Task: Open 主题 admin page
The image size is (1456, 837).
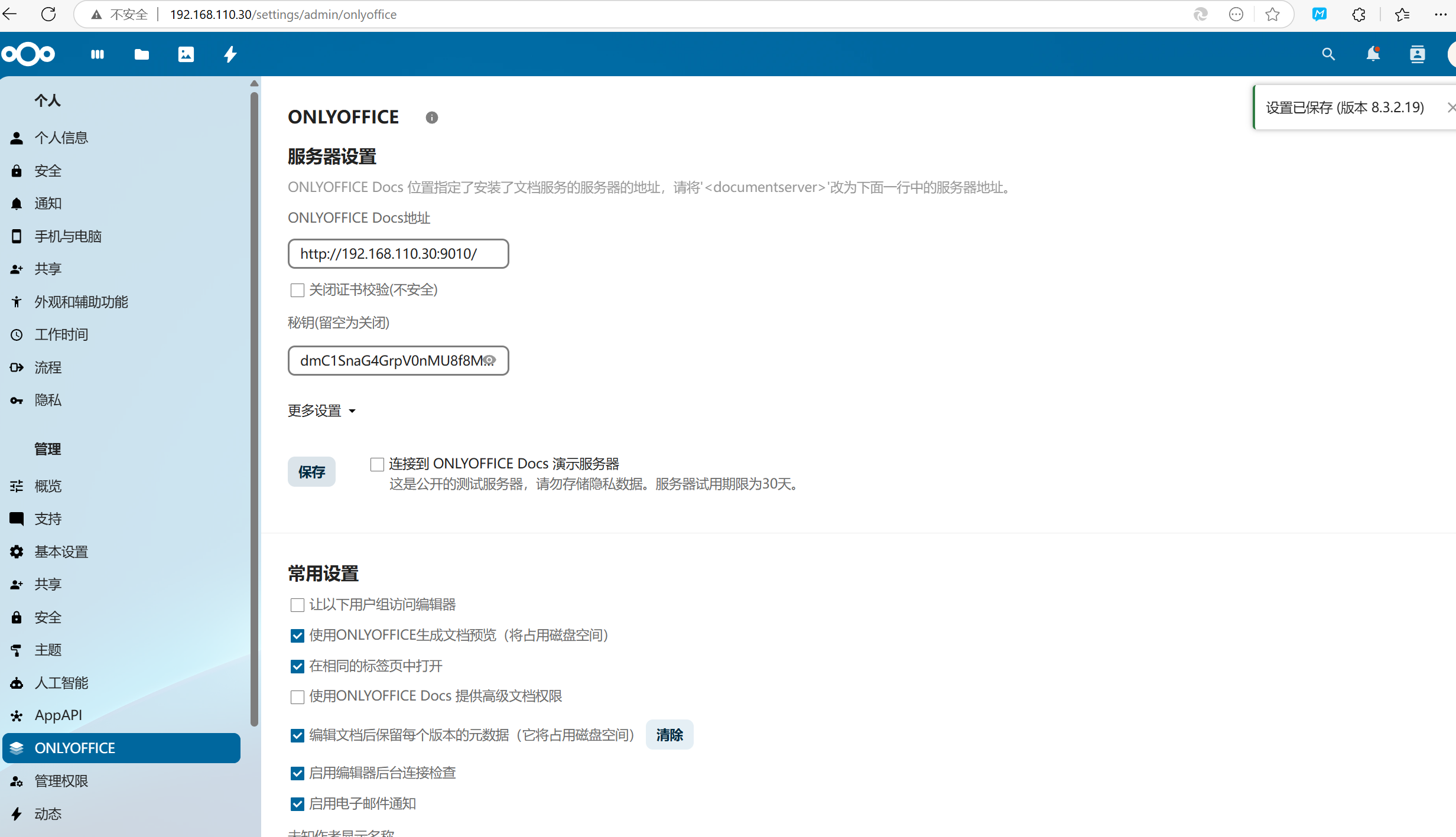Action: click(x=121, y=650)
